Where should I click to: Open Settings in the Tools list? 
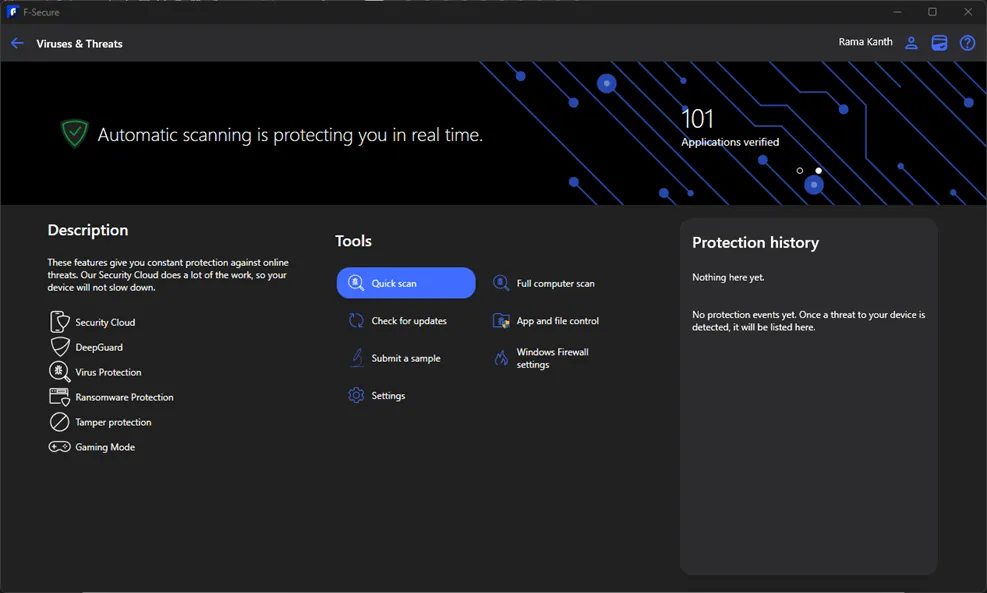[x=388, y=396]
